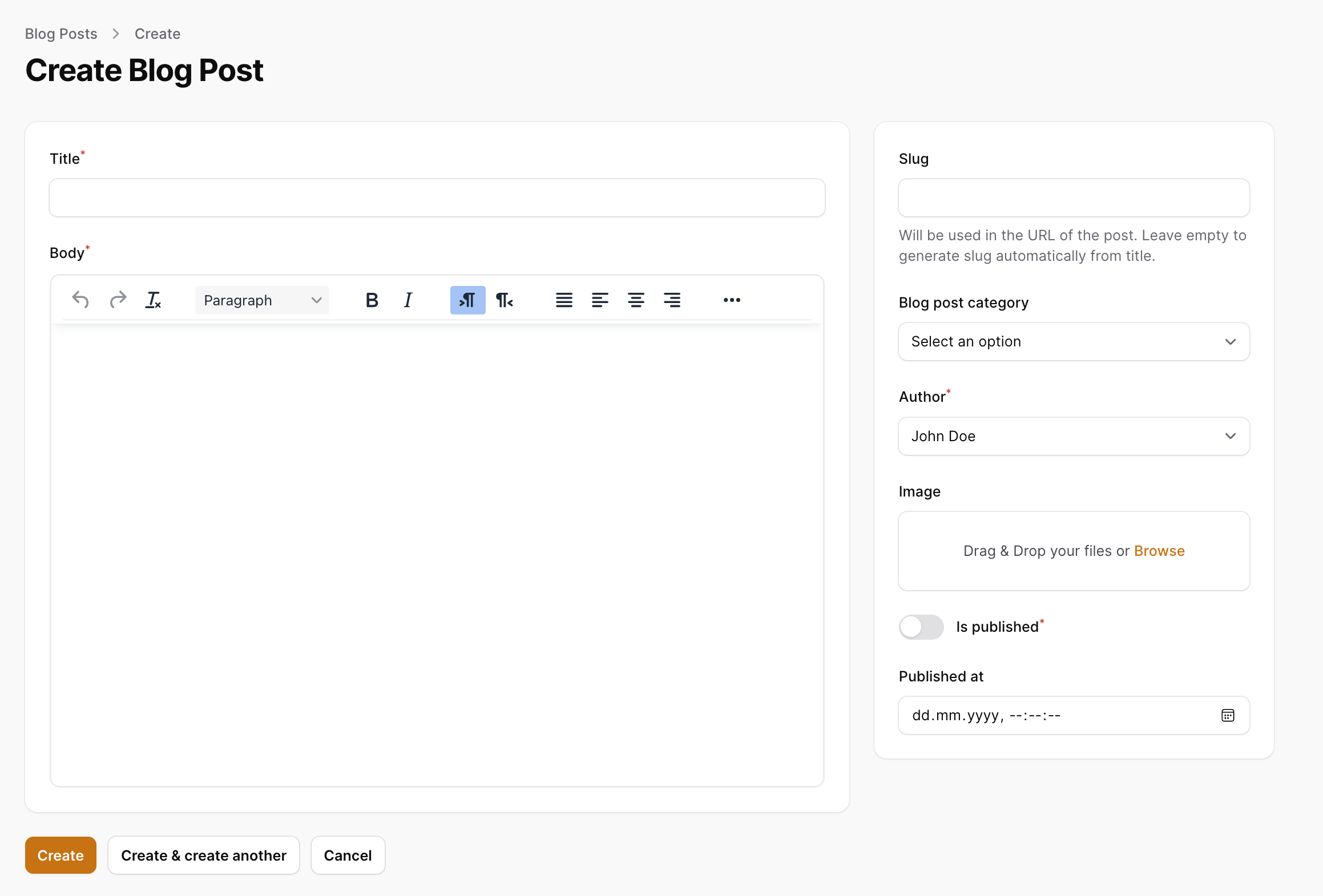Click the more options ellipsis icon
The height and width of the screenshot is (896, 1323).
pos(731,300)
